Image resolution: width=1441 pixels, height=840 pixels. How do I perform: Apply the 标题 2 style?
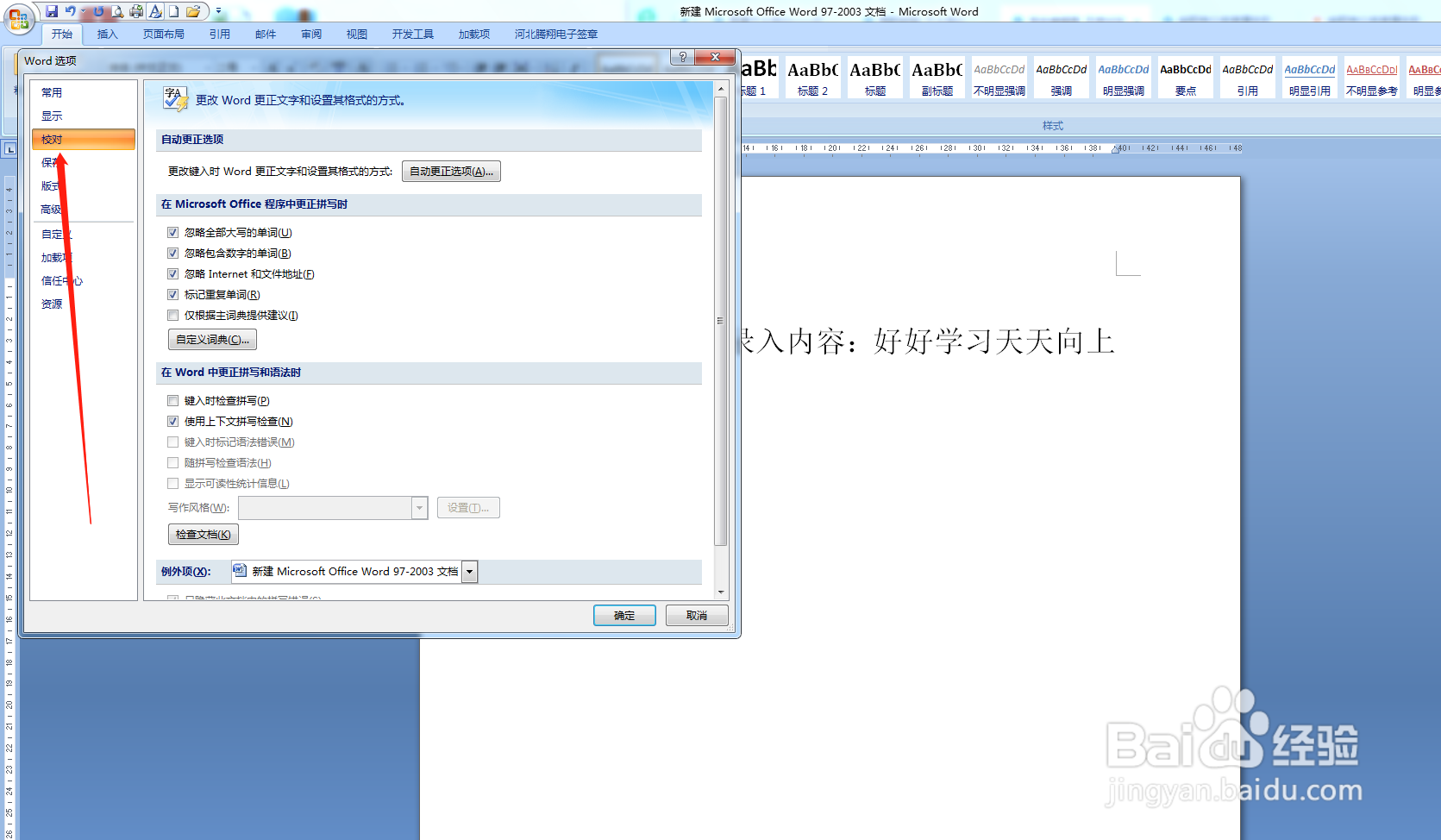[812, 78]
